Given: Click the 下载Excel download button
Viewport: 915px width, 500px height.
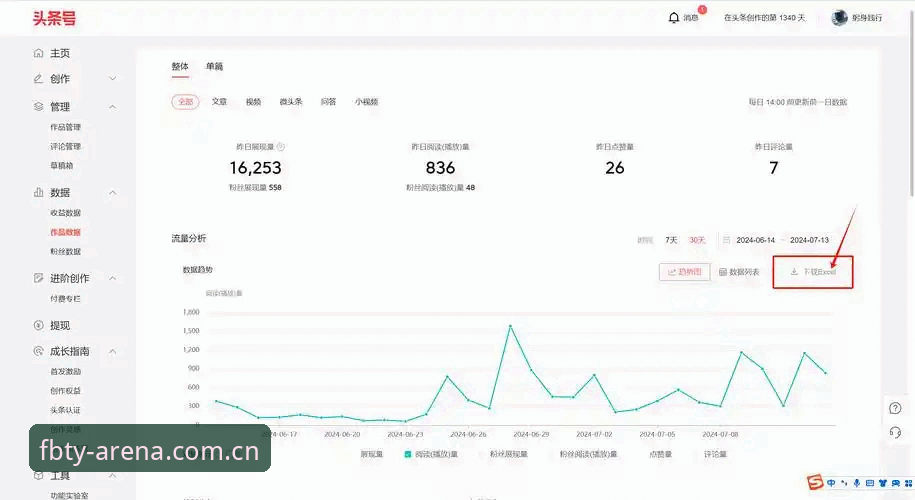Looking at the screenshot, I should tap(813, 272).
